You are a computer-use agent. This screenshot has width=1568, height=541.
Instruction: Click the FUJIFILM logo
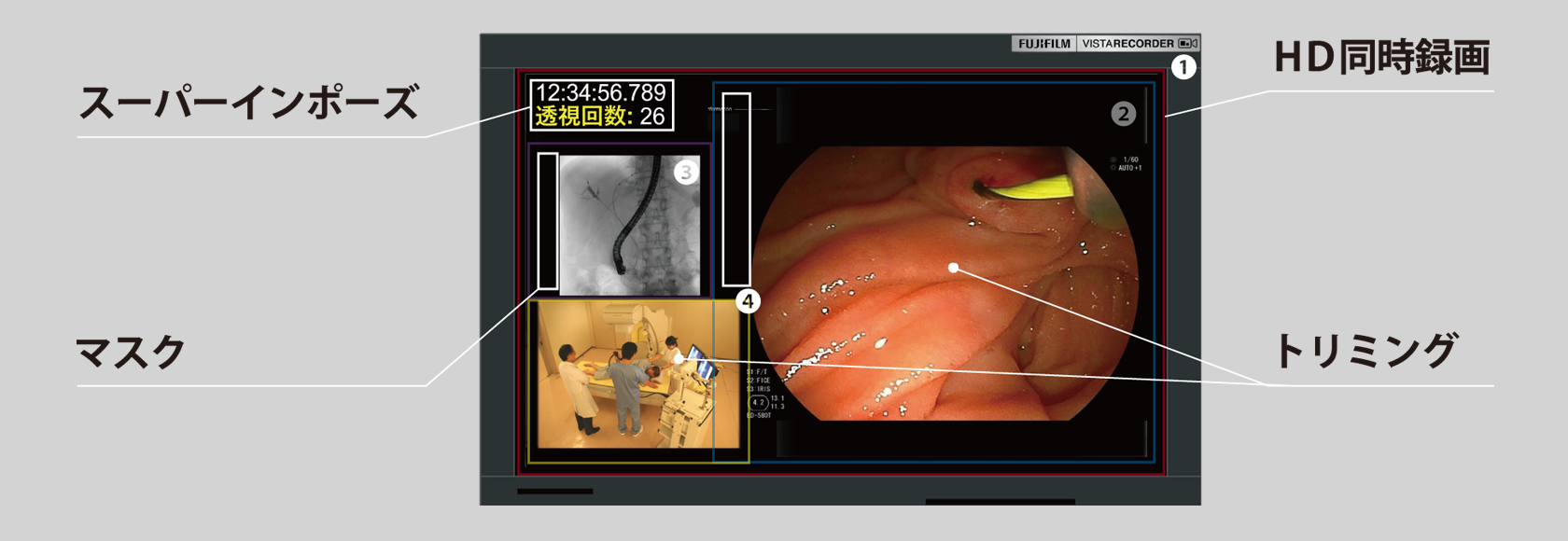[x=1044, y=44]
